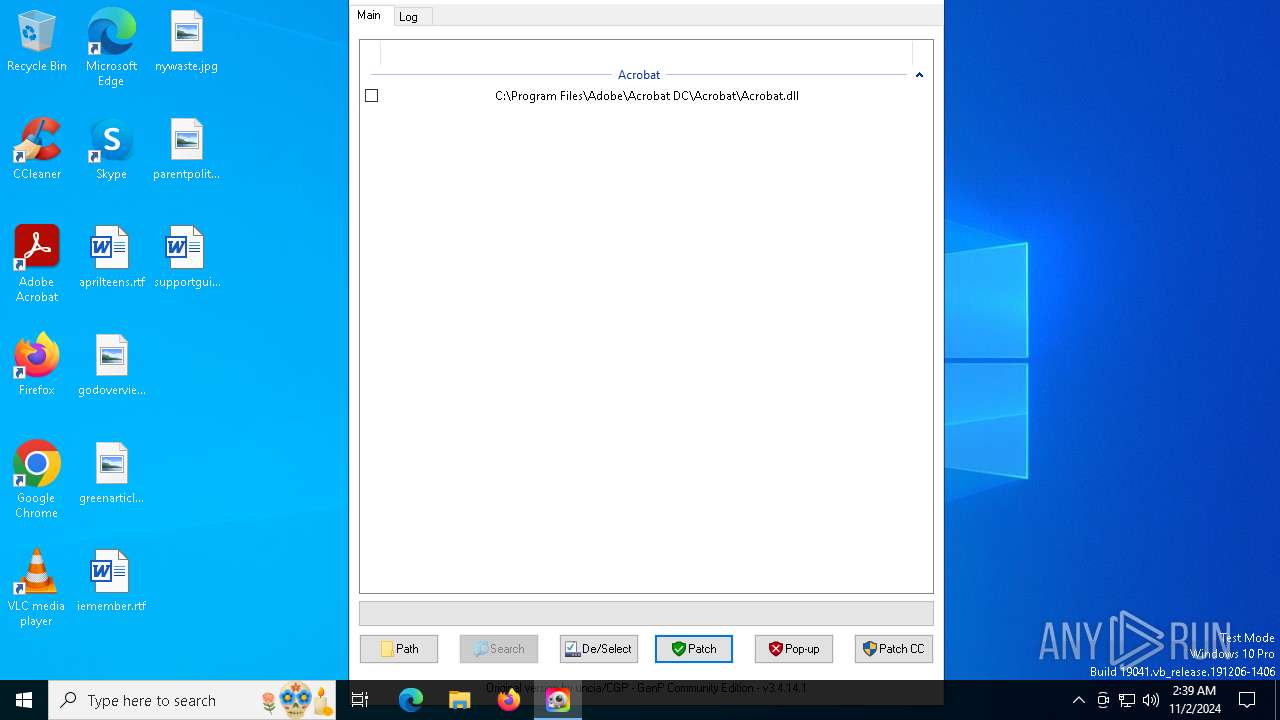This screenshot has width=1280, height=720.
Task: Click the De/Select button
Action: coord(599,649)
